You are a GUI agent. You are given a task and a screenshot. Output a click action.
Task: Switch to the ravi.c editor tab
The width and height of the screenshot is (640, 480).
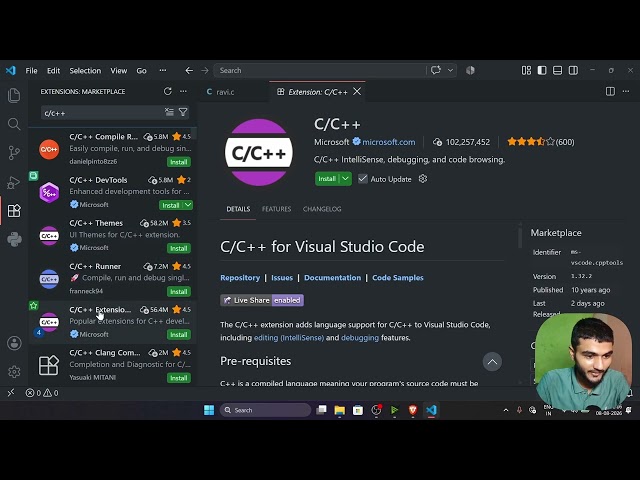point(225,92)
